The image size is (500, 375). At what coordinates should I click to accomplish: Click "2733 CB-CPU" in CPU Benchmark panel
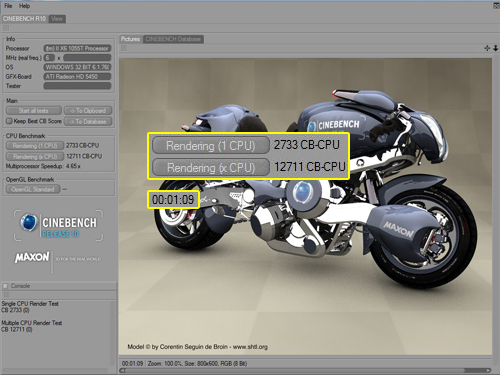point(82,146)
